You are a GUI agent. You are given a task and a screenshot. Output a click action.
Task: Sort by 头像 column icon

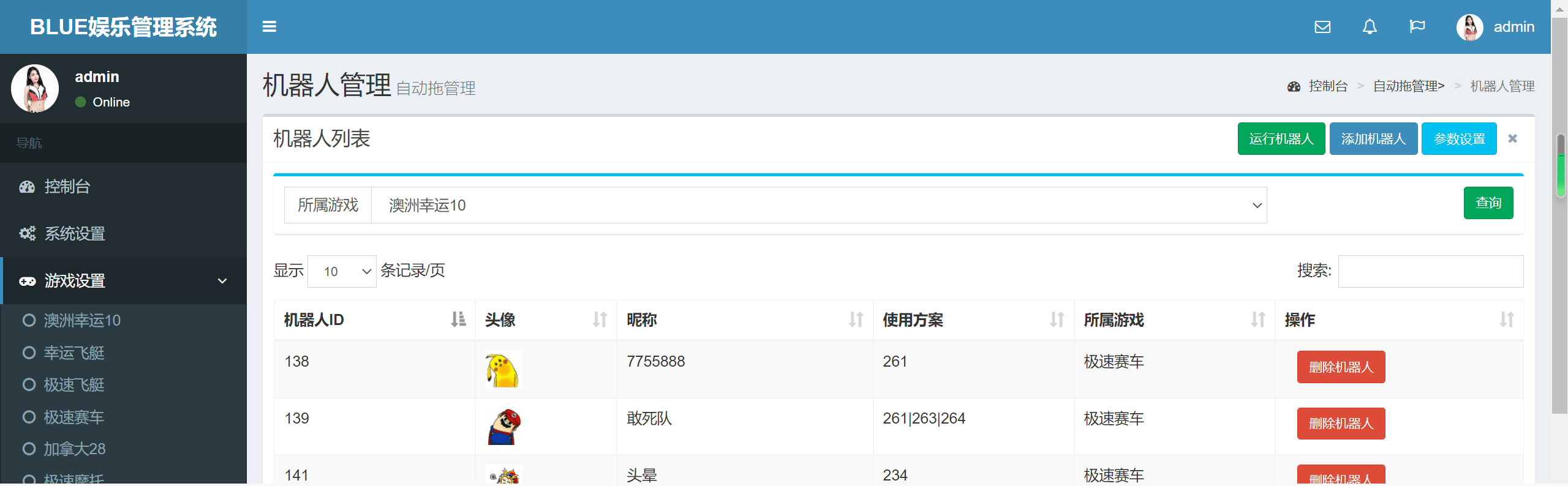(600, 320)
